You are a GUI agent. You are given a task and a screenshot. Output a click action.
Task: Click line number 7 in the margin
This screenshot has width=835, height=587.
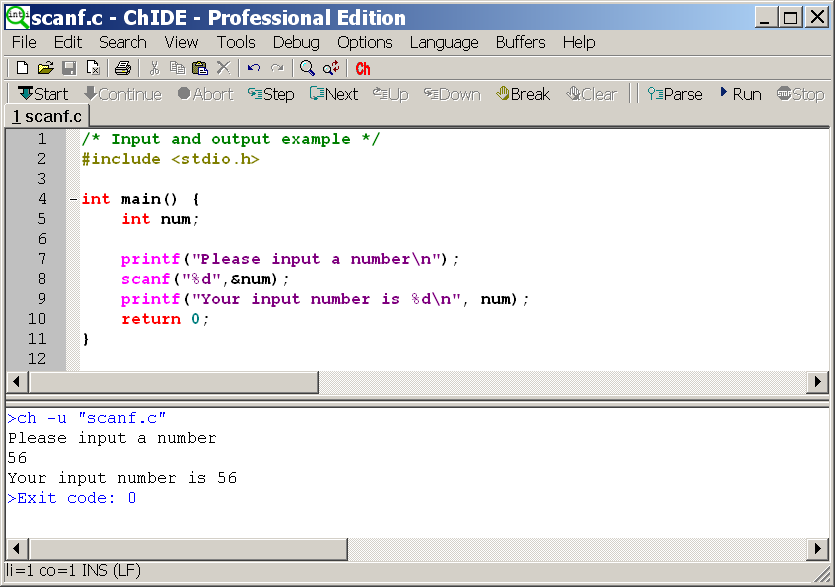[x=42, y=259]
